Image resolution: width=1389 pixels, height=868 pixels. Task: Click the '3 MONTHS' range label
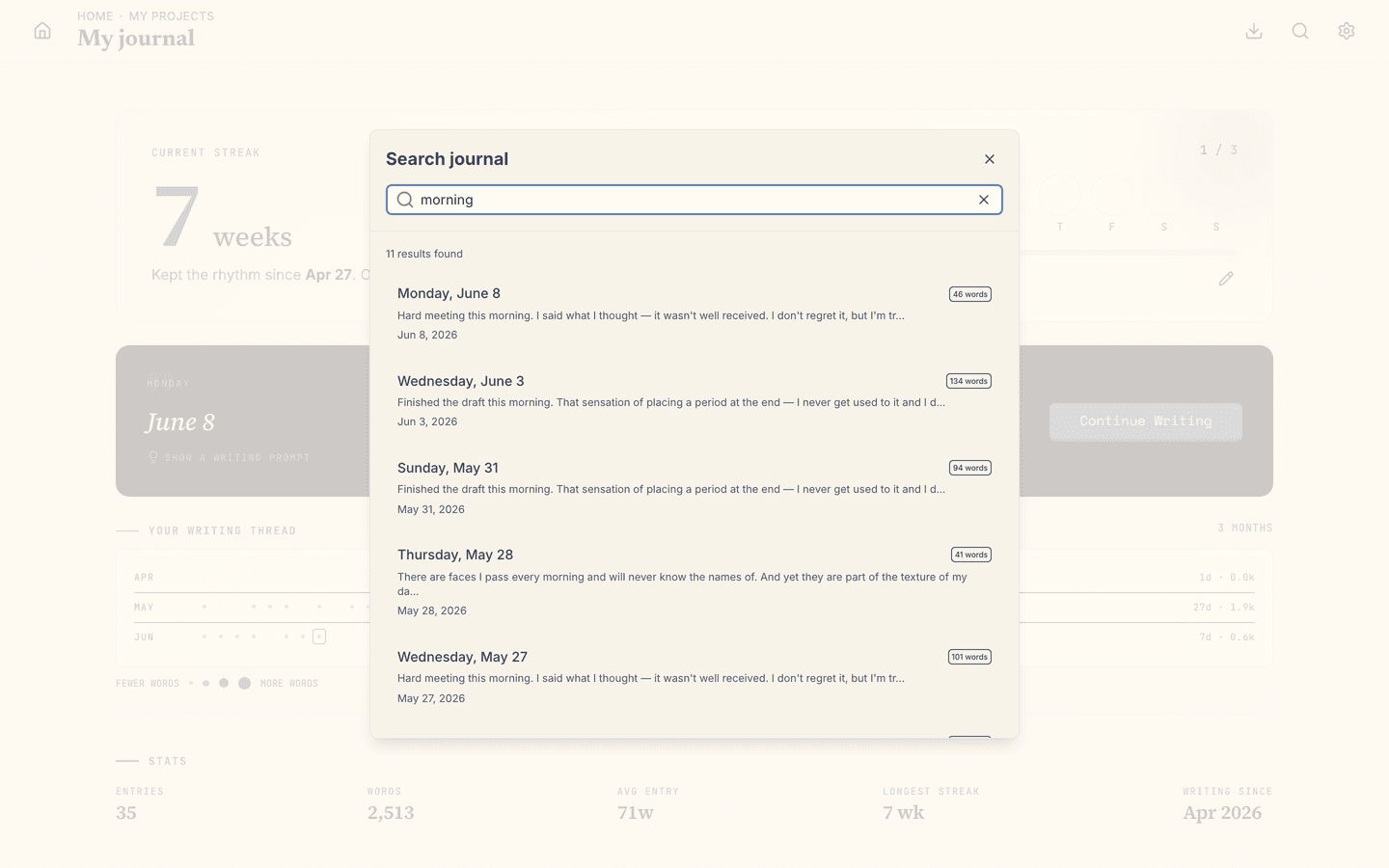tap(1245, 528)
